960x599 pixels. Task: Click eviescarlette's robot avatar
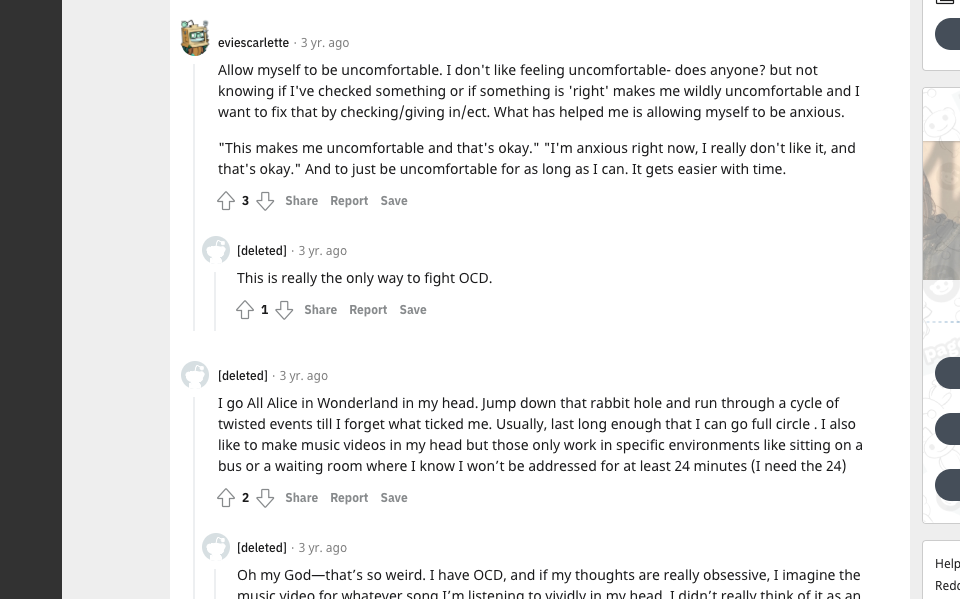click(195, 39)
